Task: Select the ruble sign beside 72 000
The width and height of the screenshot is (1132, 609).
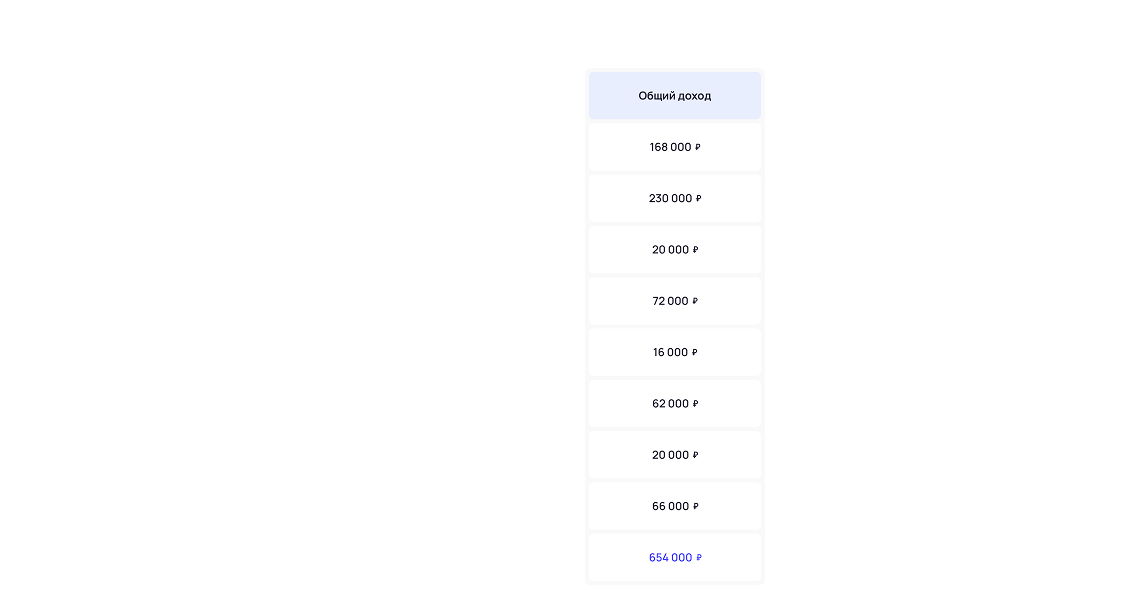Action: [x=695, y=302]
